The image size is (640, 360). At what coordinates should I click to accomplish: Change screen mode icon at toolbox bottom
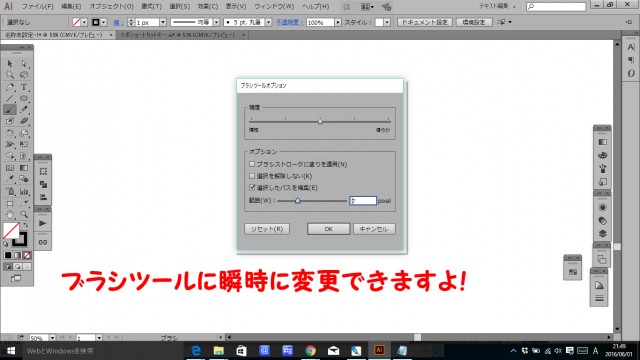coord(16,278)
